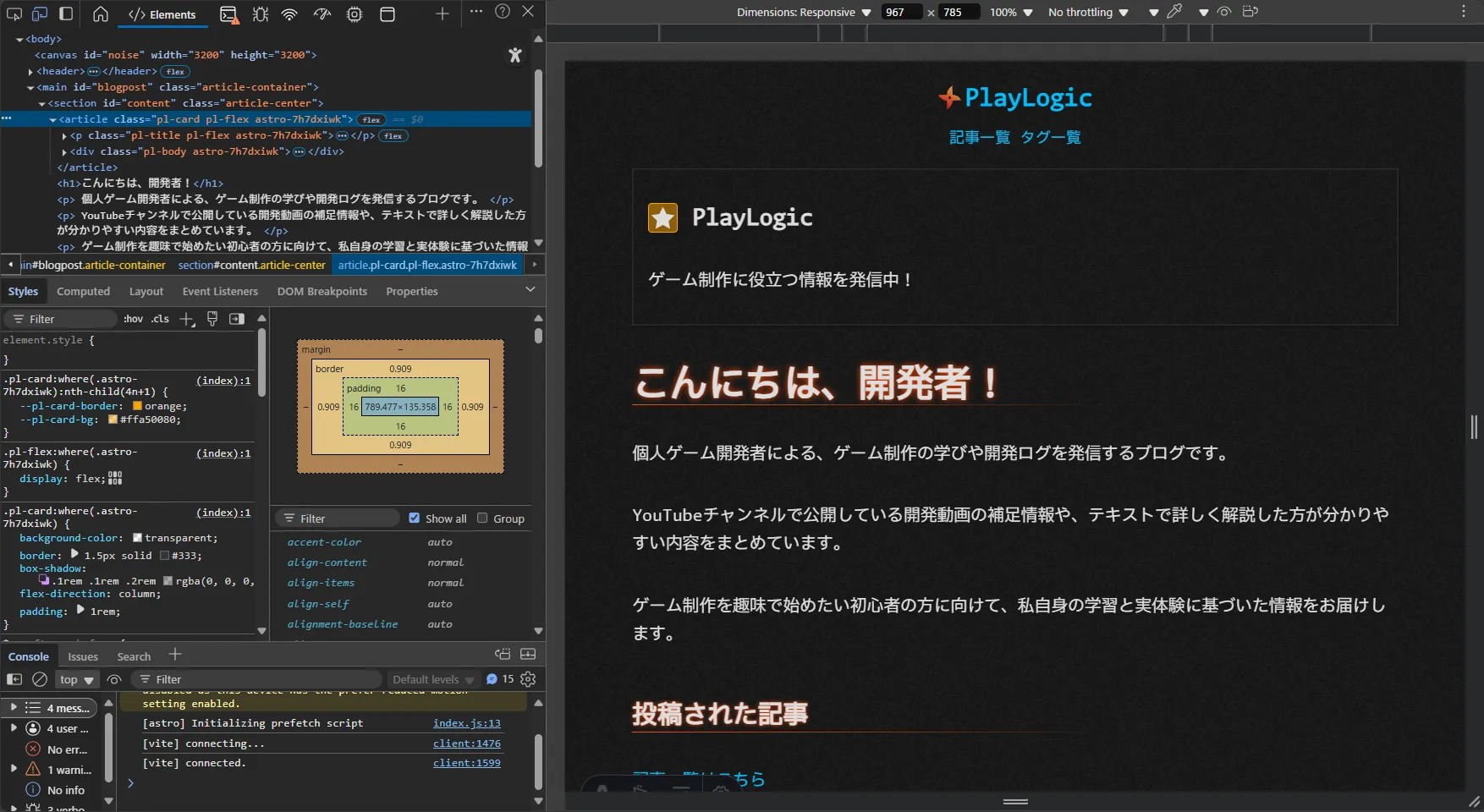Image resolution: width=1484 pixels, height=812 pixels.
Task: Expand the p pl-title element node
Action: pyautogui.click(x=64, y=135)
